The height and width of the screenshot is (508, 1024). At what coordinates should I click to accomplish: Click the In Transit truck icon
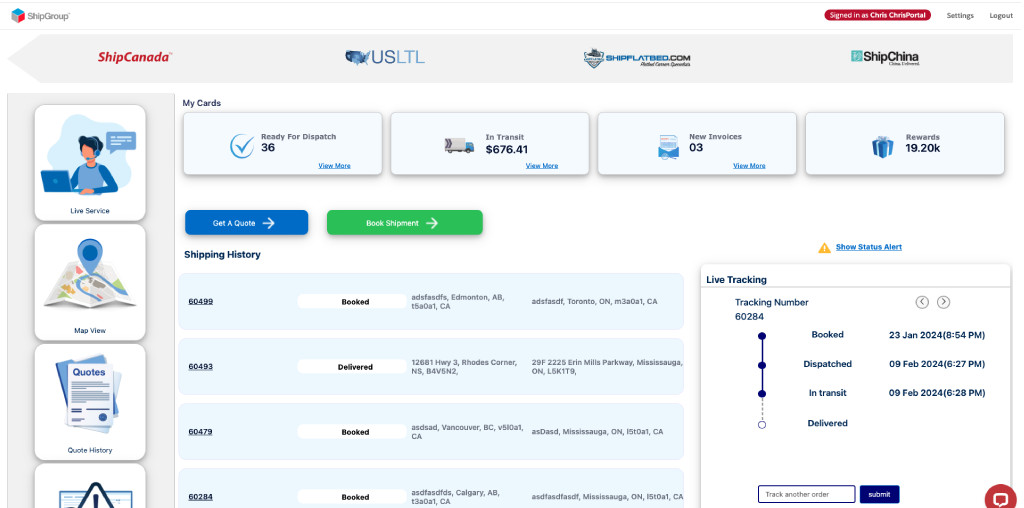459,146
